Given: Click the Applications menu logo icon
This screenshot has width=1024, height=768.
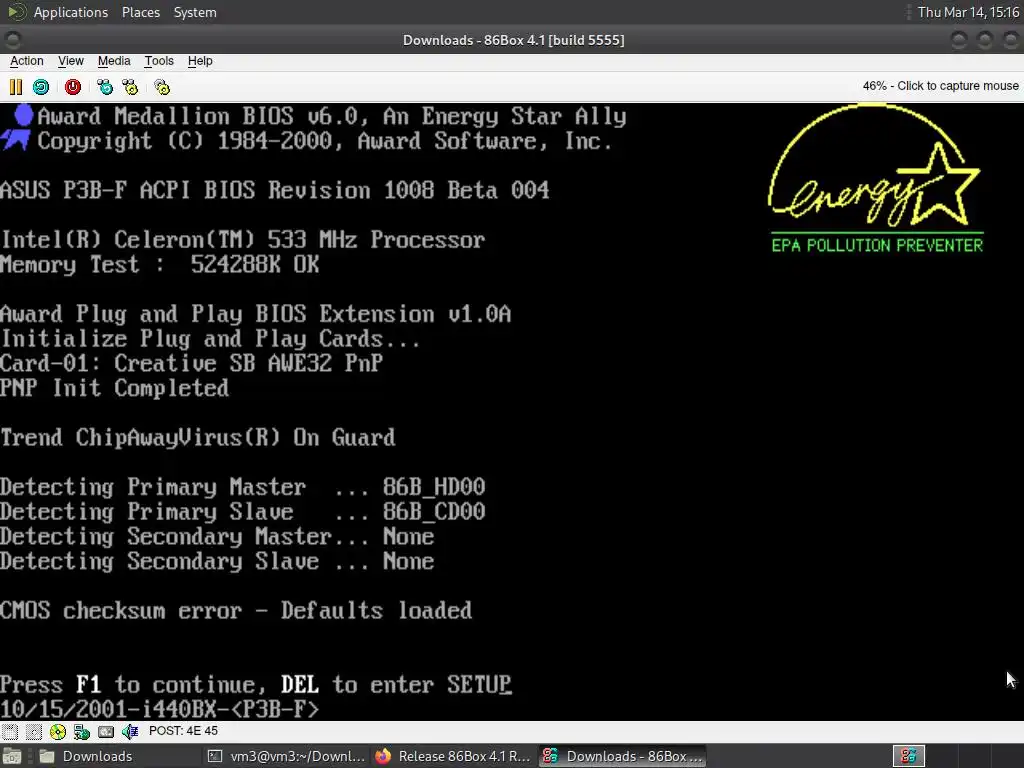Looking at the screenshot, I should pos(16,12).
